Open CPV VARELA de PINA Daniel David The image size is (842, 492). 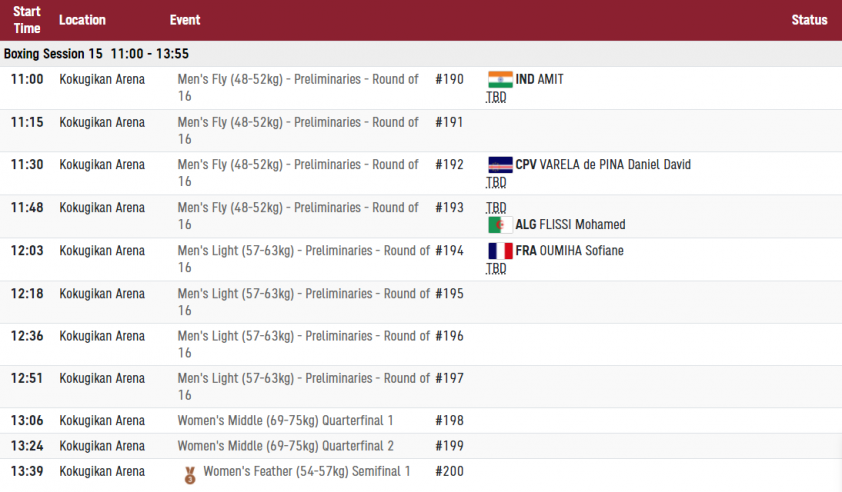pos(603,165)
